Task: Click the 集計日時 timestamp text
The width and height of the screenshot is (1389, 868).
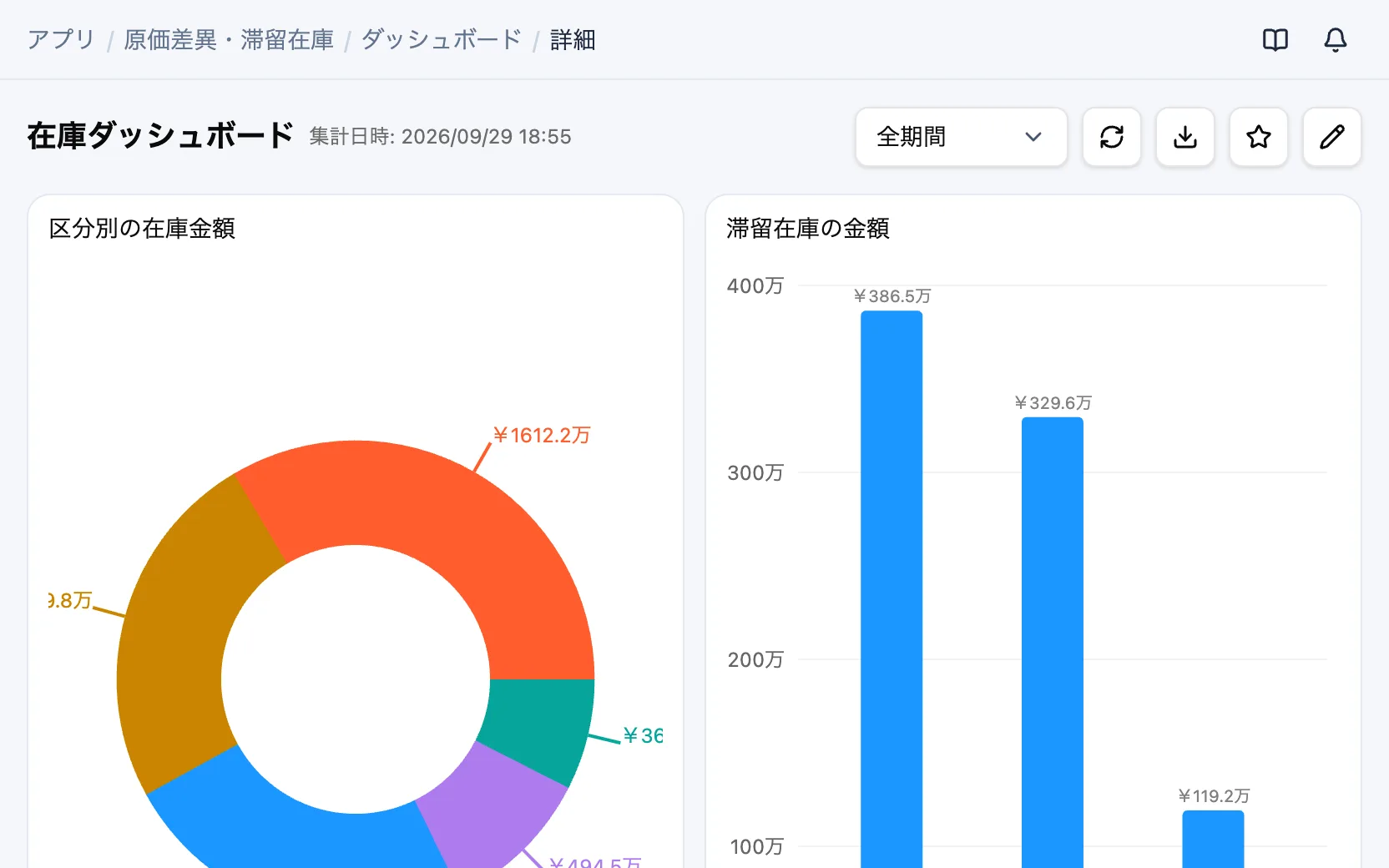Action: pyautogui.click(x=441, y=137)
